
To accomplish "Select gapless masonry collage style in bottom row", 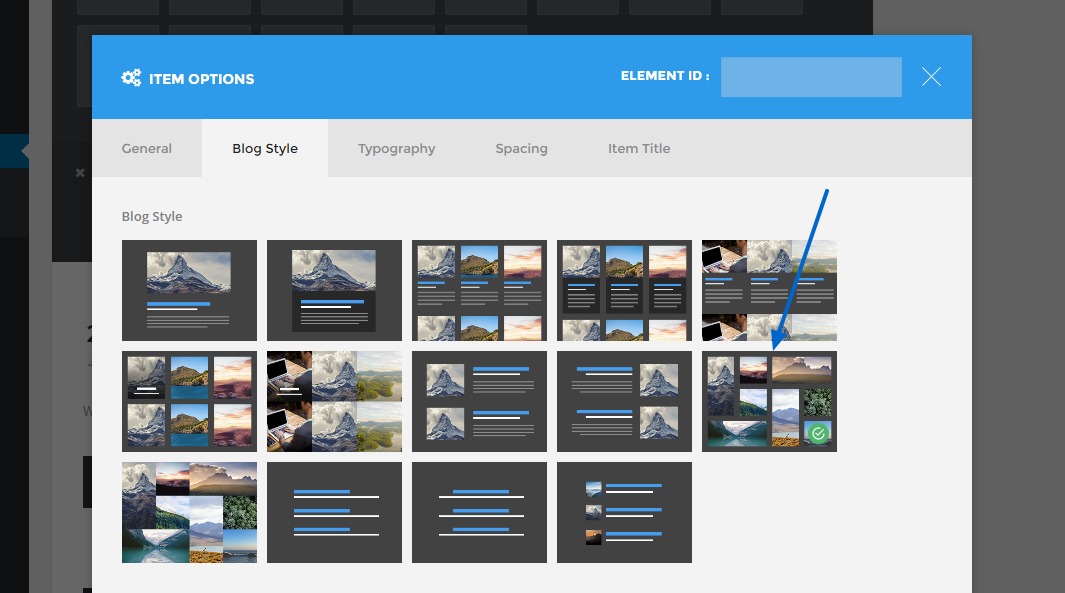I will coord(189,512).
